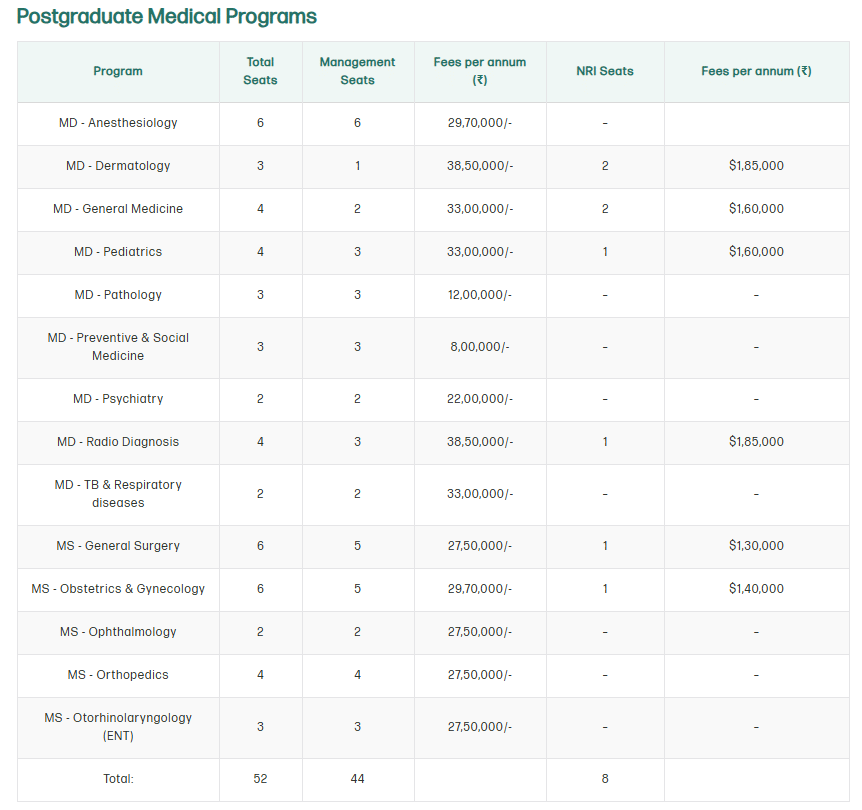Select the MS - Otorhinolaryngology (ENT) cell
This screenshot has width=862, height=810.
pos(118,727)
